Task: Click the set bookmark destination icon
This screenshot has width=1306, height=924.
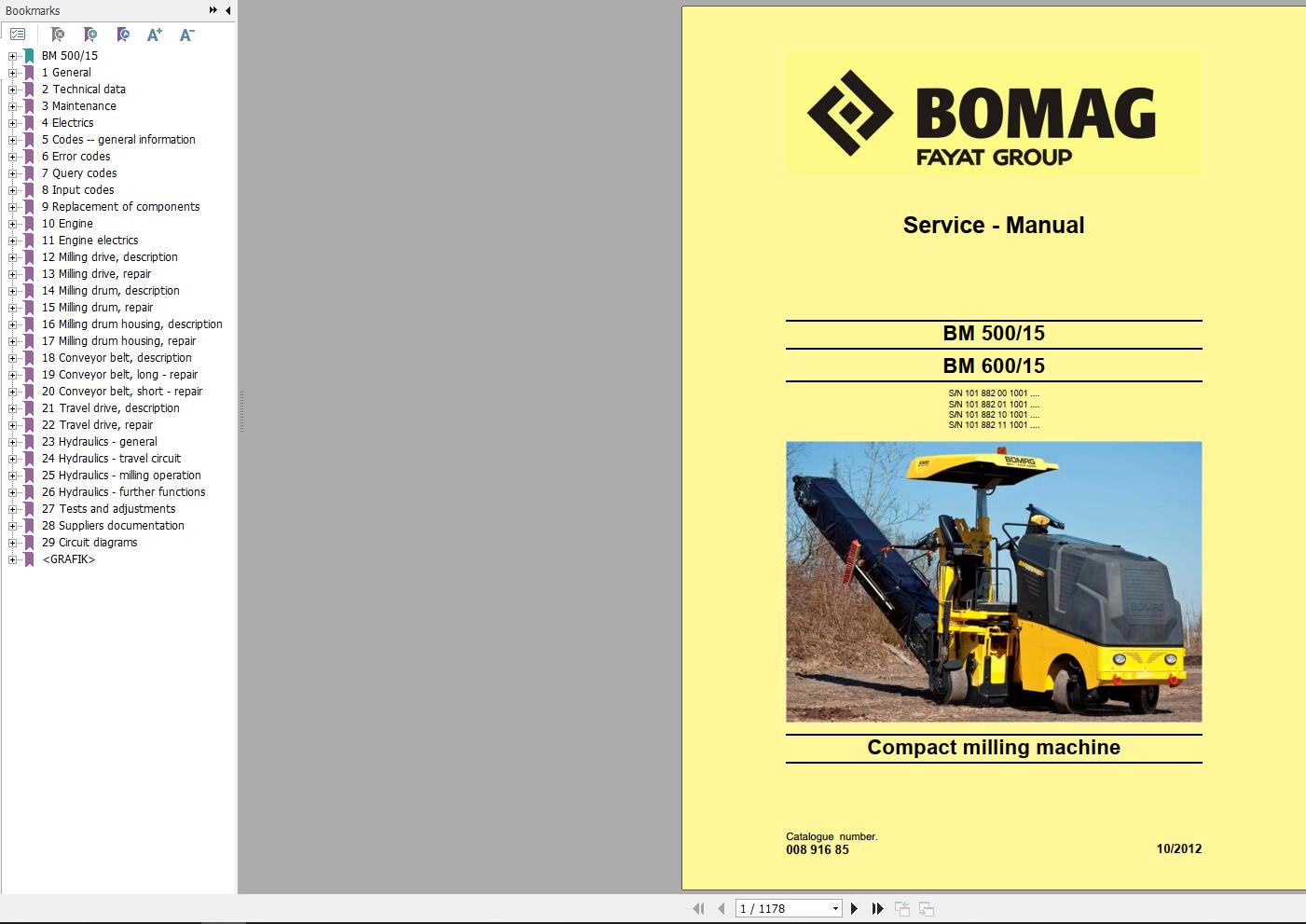Action: (x=122, y=34)
